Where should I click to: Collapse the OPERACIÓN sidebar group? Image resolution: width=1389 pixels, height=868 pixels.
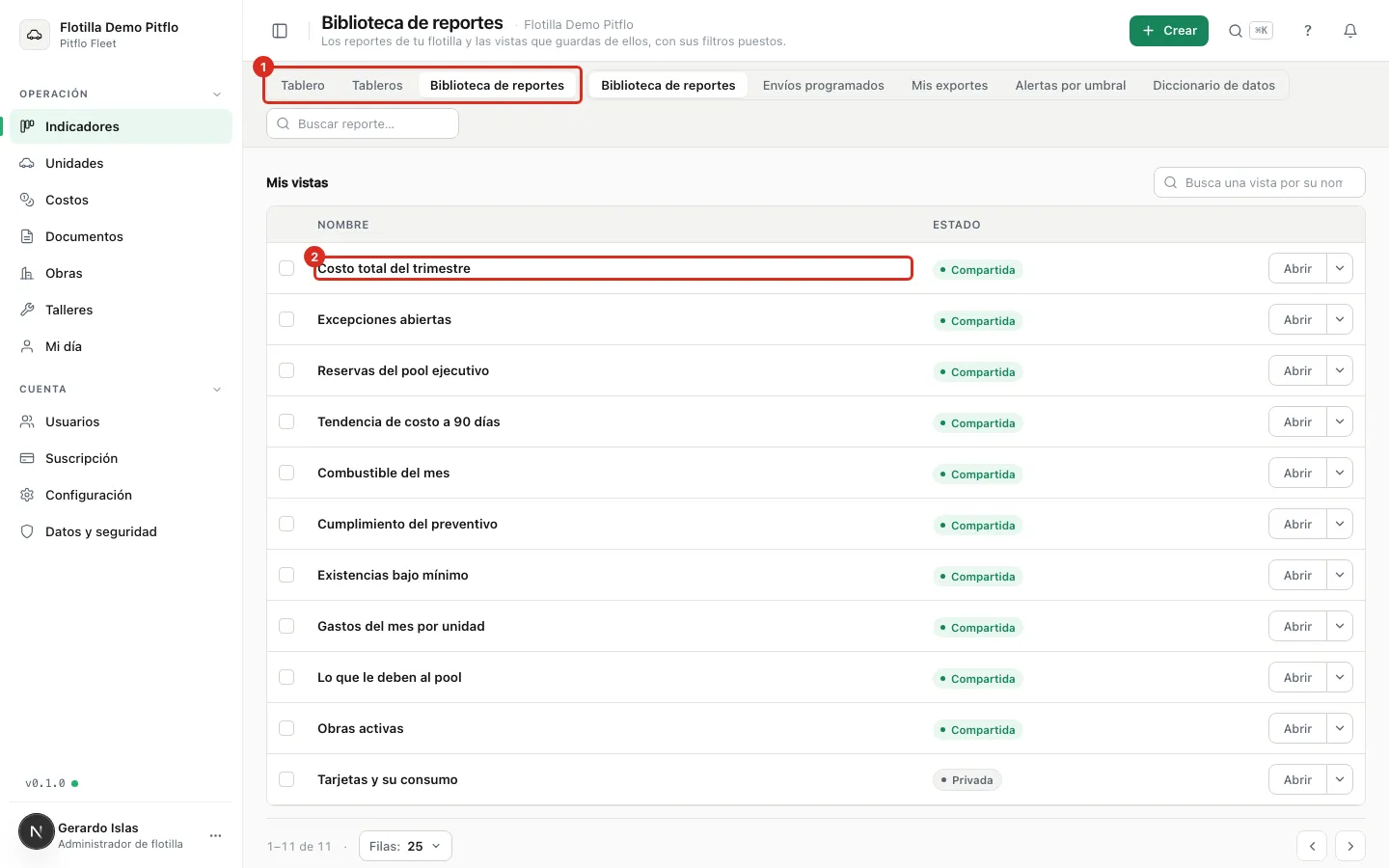click(217, 95)
